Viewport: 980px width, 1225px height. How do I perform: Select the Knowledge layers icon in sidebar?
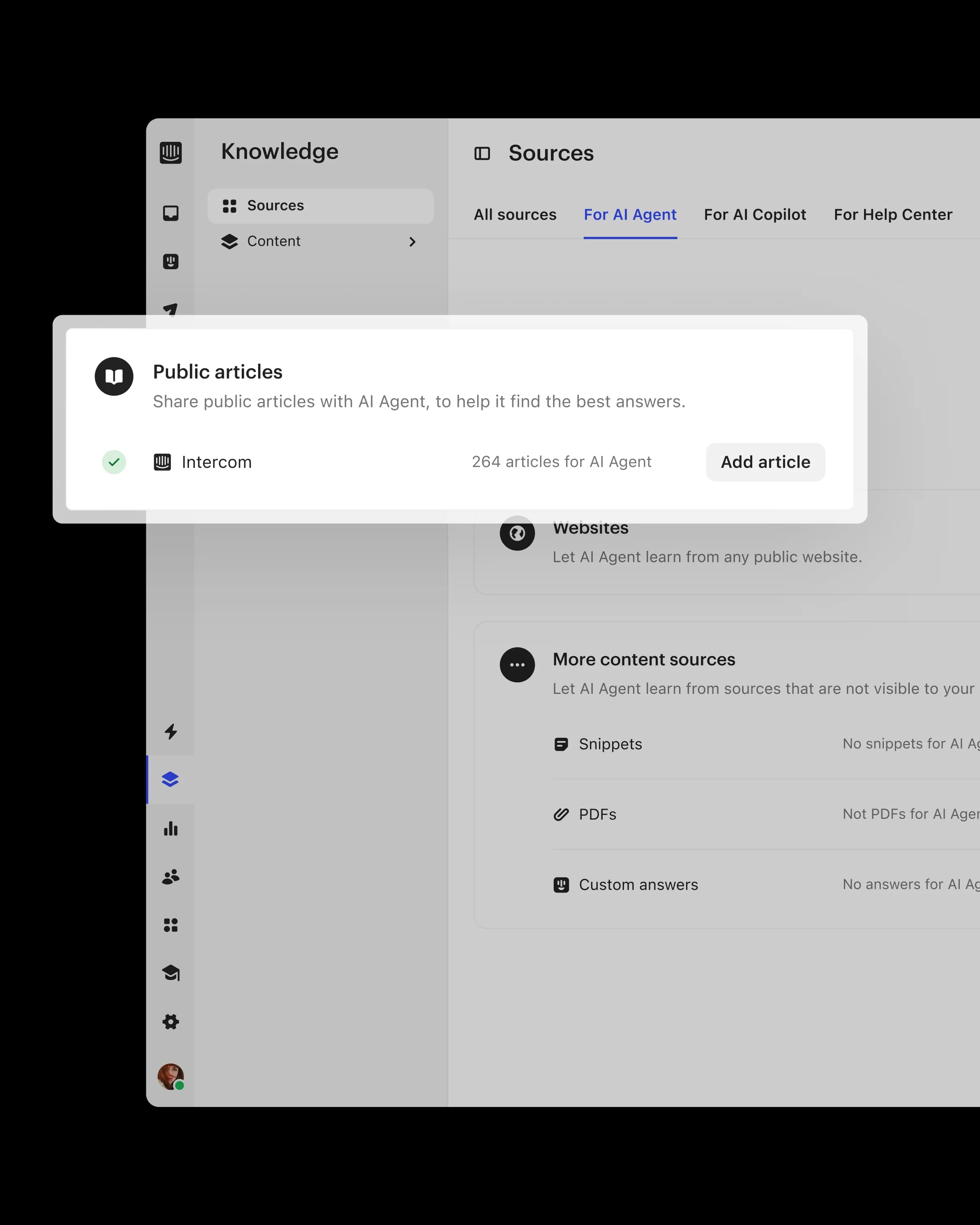click(x=171, y=779)
